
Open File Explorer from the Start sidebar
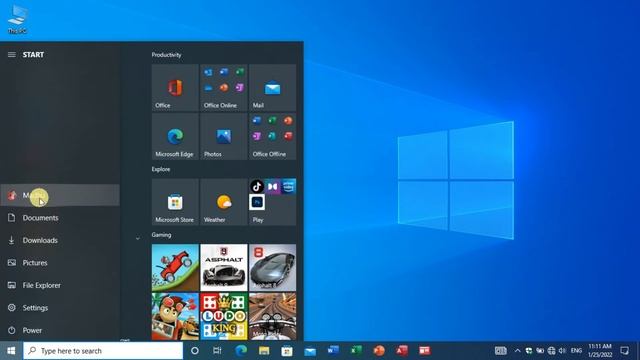tap(60, 285)
